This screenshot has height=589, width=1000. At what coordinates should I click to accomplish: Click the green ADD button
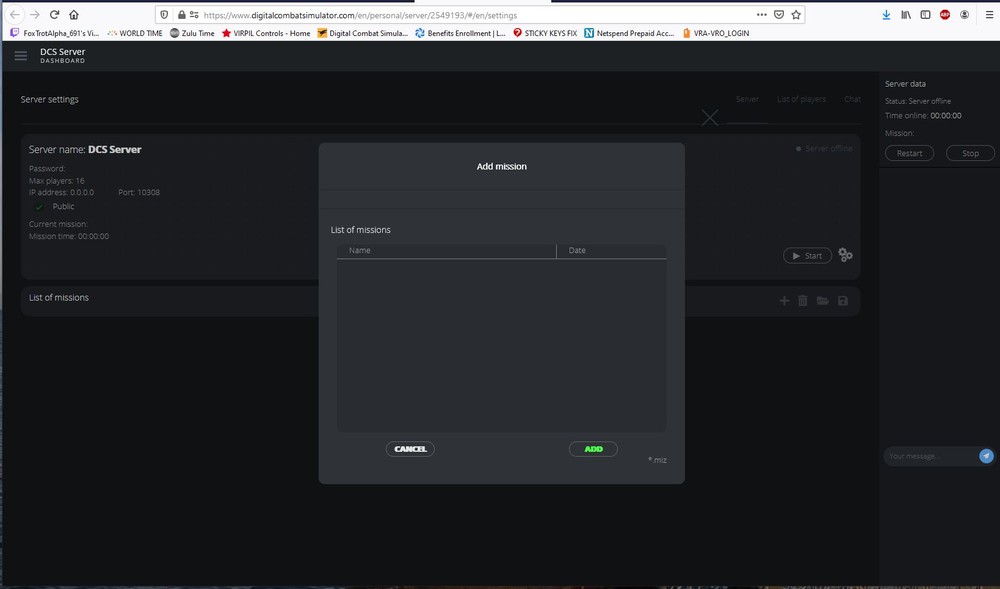593,449
